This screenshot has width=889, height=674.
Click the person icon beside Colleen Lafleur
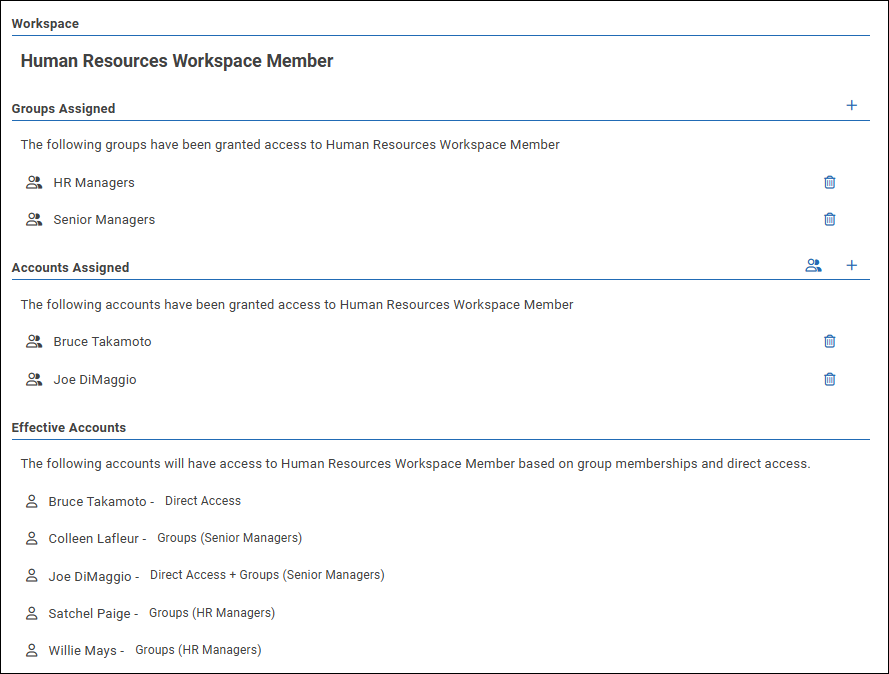click(32, 538)
